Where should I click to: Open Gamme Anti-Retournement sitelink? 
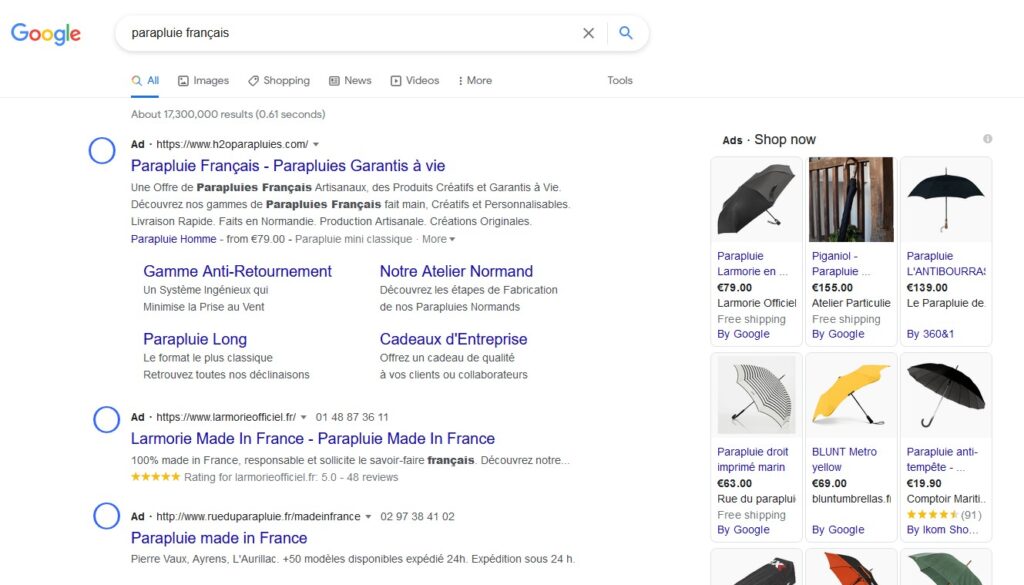[x=237, y=271]
